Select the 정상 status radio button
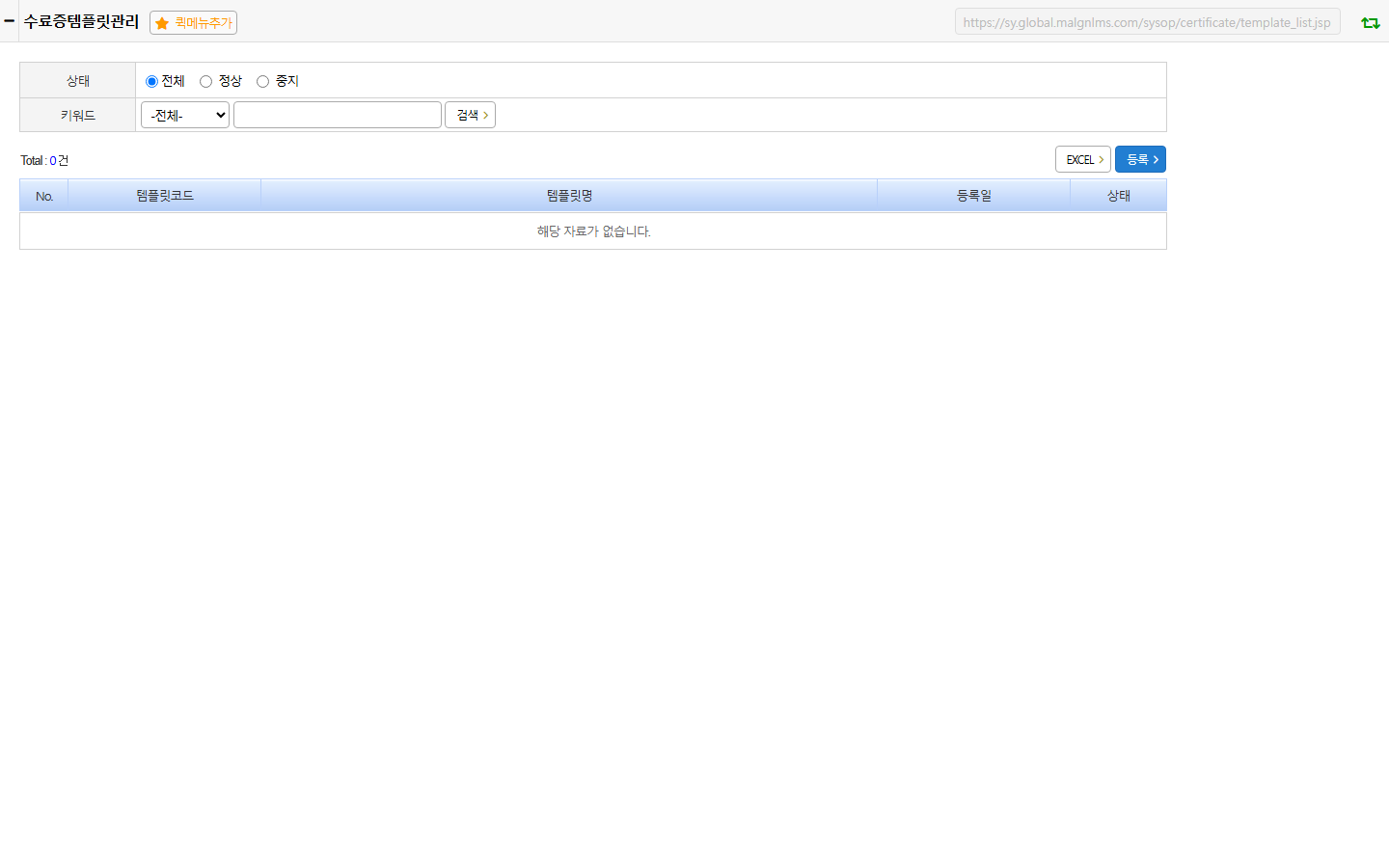Screen dimensions: 1389x868 coord(205,82)
